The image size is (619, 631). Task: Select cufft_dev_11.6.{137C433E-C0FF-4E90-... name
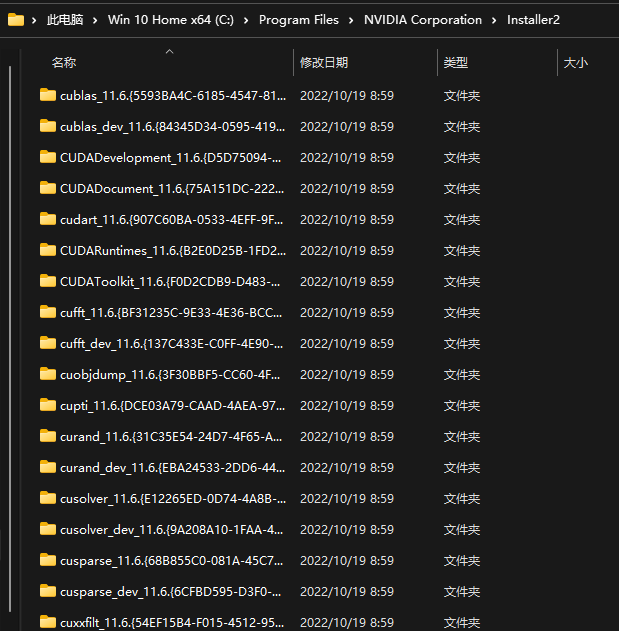click(171, 344)
